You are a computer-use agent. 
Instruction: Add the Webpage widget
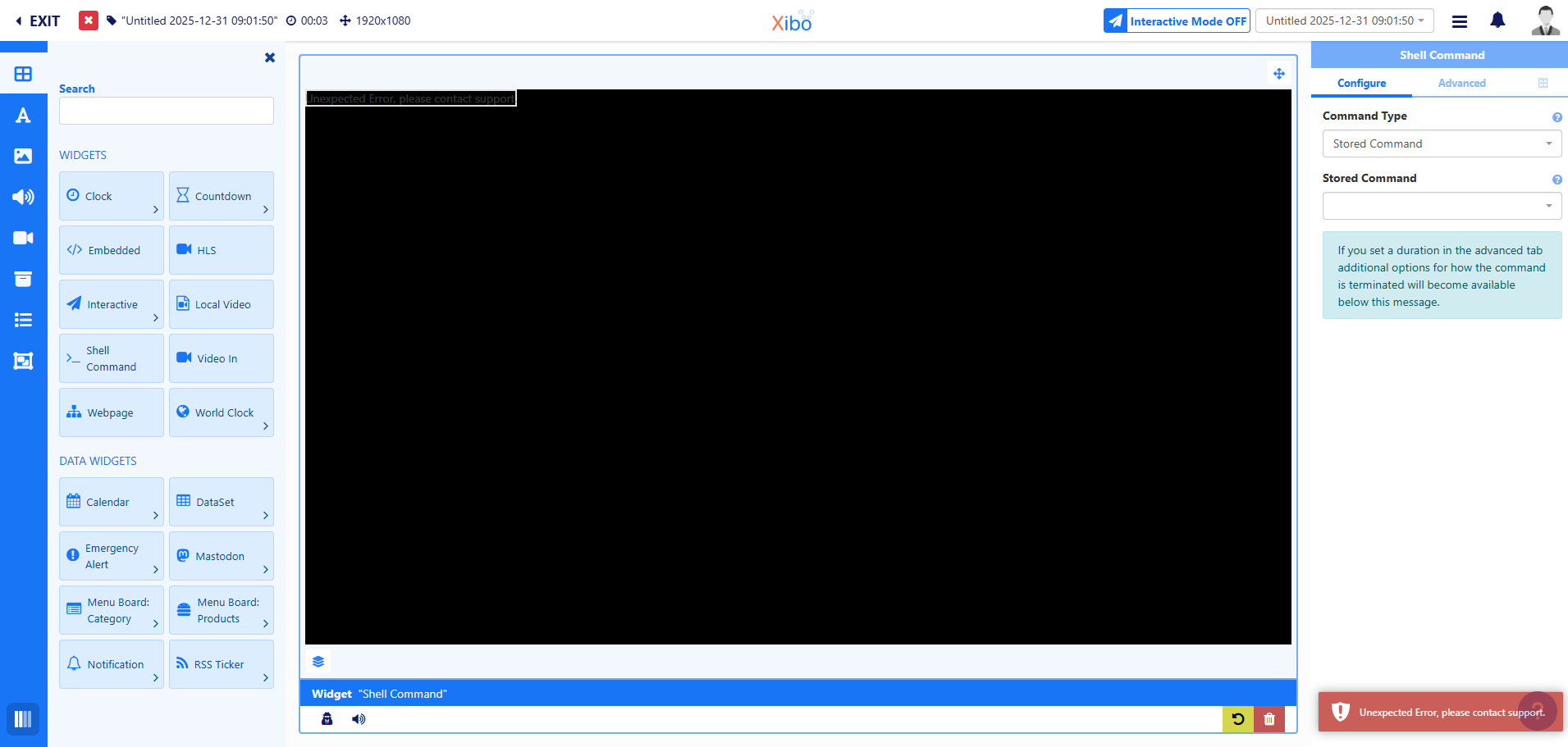(111, 412)
